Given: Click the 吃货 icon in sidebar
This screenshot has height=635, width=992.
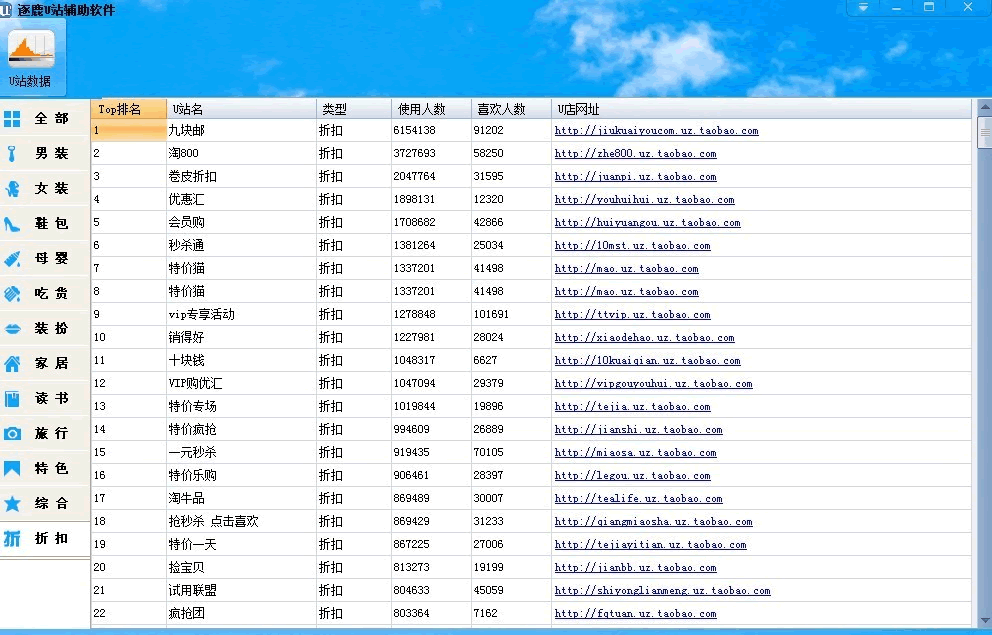Looking at the screenshot, I should tap(12, 293).
